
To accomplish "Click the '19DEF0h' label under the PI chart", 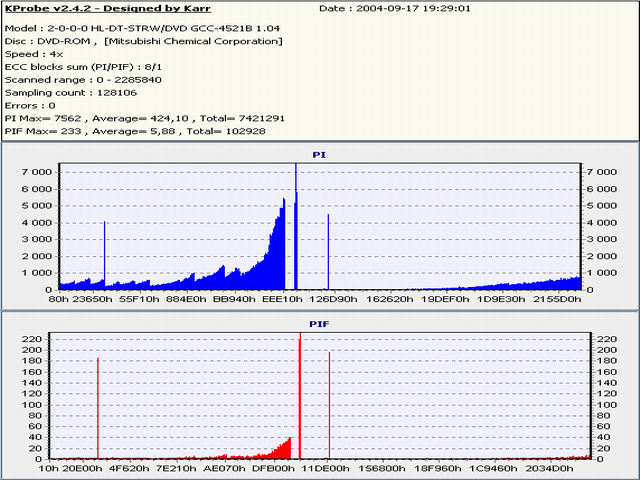I will tap(445, 299).
